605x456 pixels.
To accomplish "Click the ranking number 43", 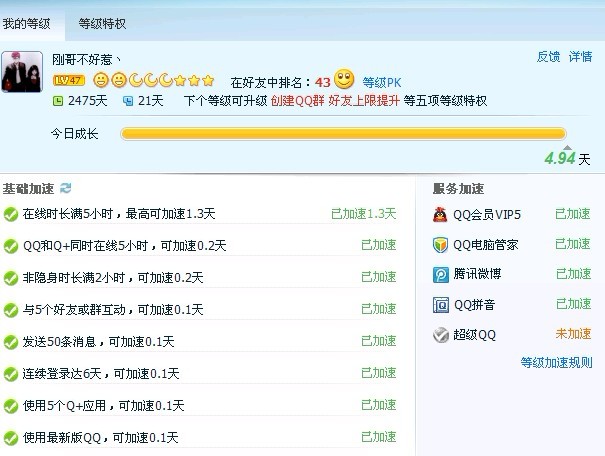I will [323, 82].
